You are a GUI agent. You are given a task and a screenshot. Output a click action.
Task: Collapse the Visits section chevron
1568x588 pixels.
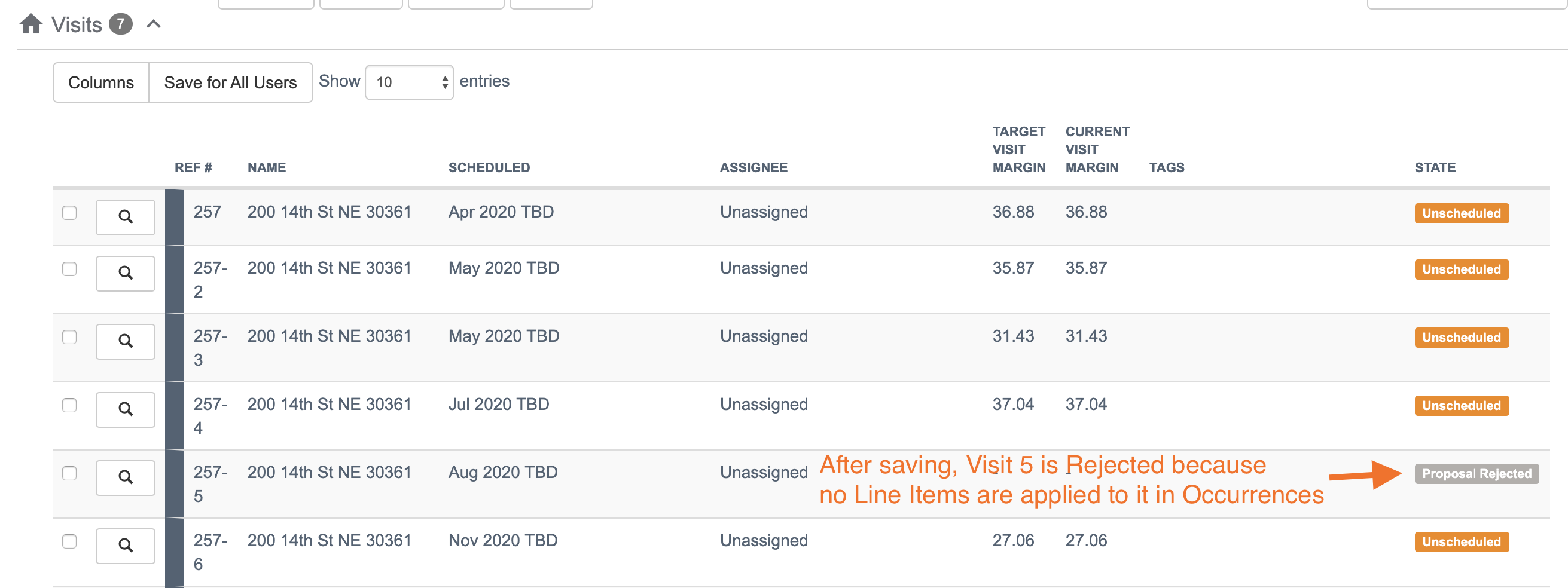154,24
